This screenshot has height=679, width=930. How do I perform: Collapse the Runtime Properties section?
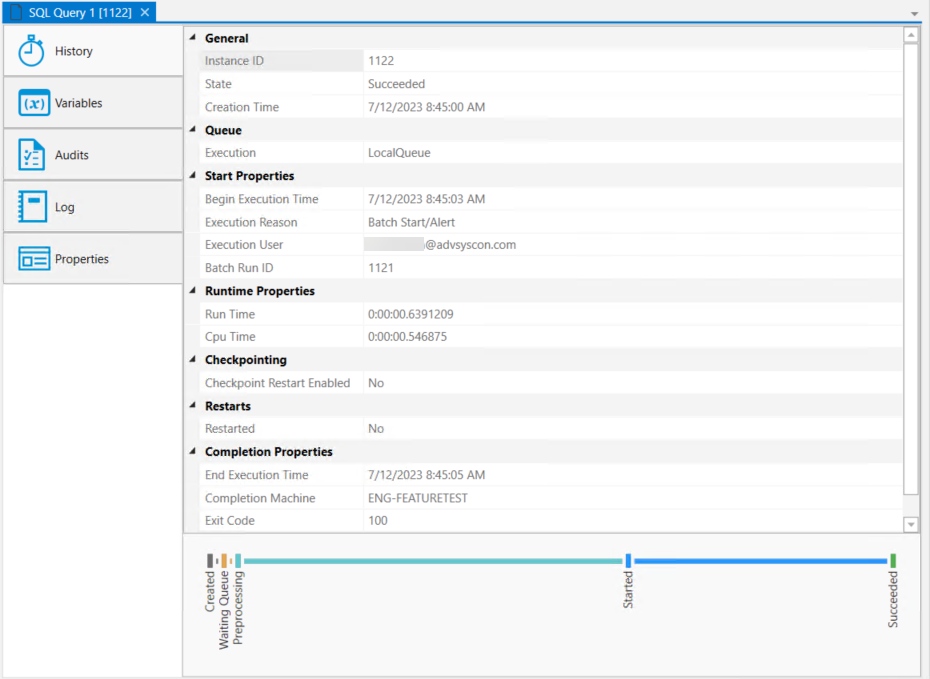click(193, 291)
